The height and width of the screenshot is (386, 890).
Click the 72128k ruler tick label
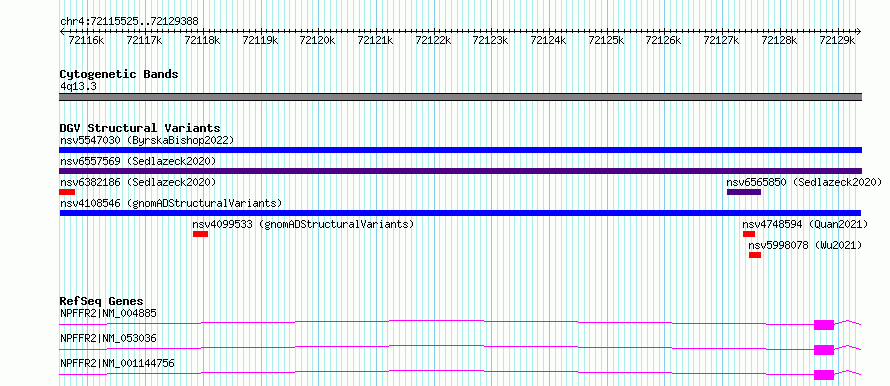(x=780, y=40)
